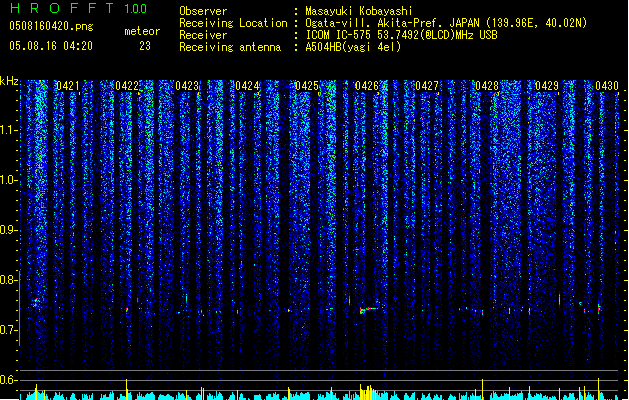Viewport: 629px width, 400px height.
Task: Click the 0428 time marker
Action: pyautogui.click(x=487, y=86)
